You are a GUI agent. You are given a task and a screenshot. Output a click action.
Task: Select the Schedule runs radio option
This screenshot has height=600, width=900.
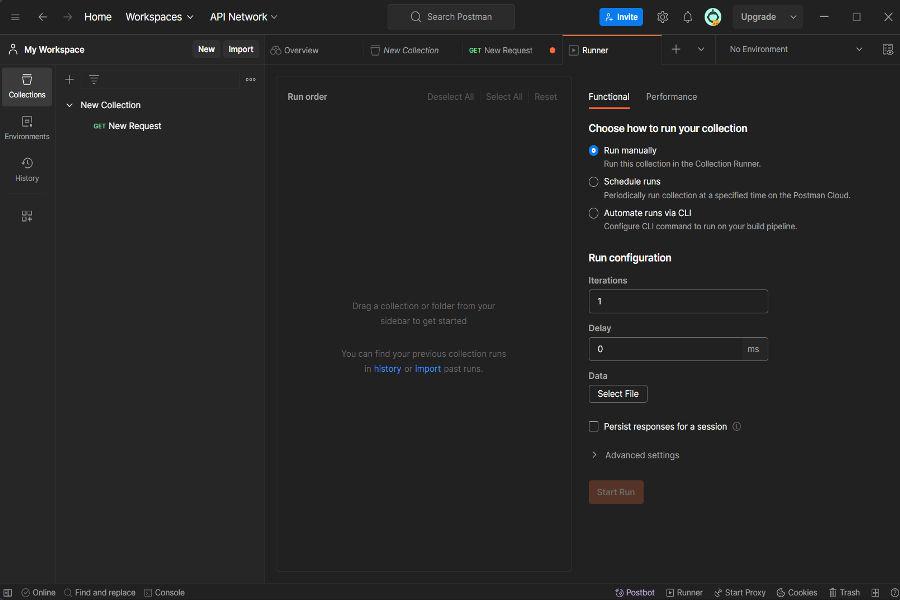coord(593,182)
